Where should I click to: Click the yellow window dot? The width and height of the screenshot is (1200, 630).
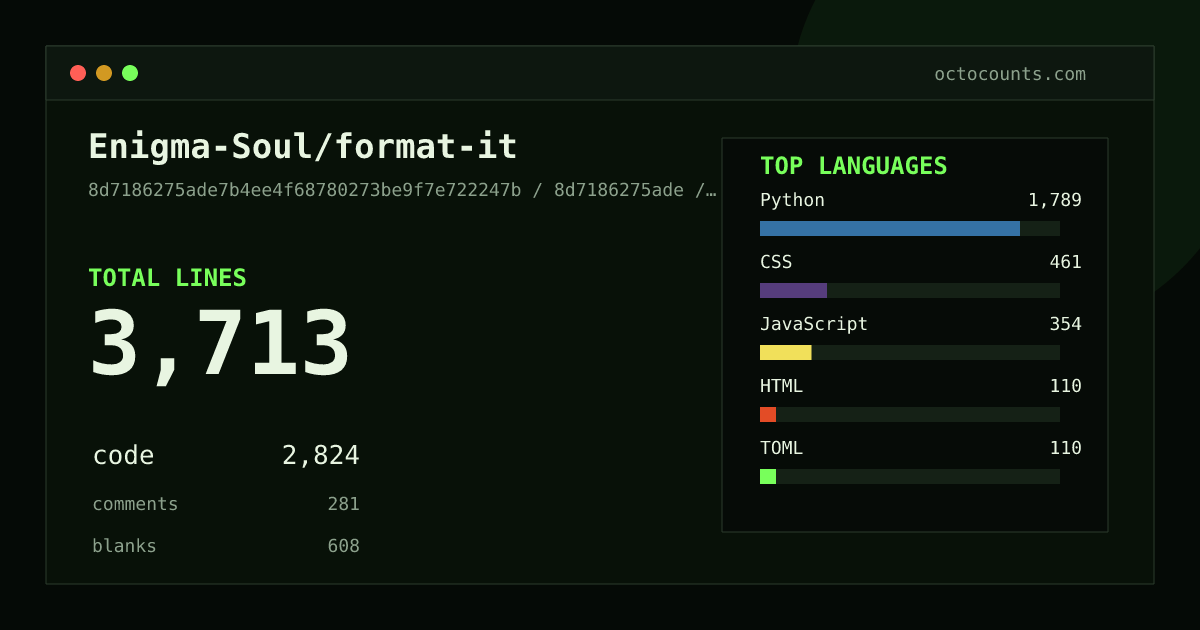click(104, 73)
